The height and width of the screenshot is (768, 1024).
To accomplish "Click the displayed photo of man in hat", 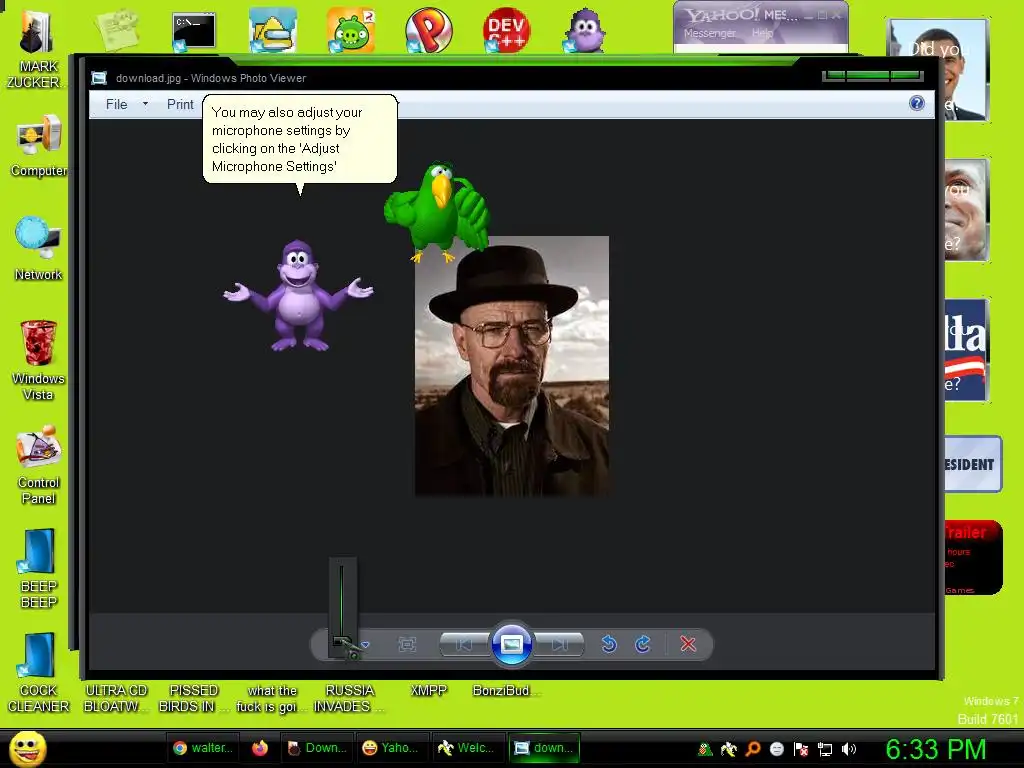I will tap(512, 366).
